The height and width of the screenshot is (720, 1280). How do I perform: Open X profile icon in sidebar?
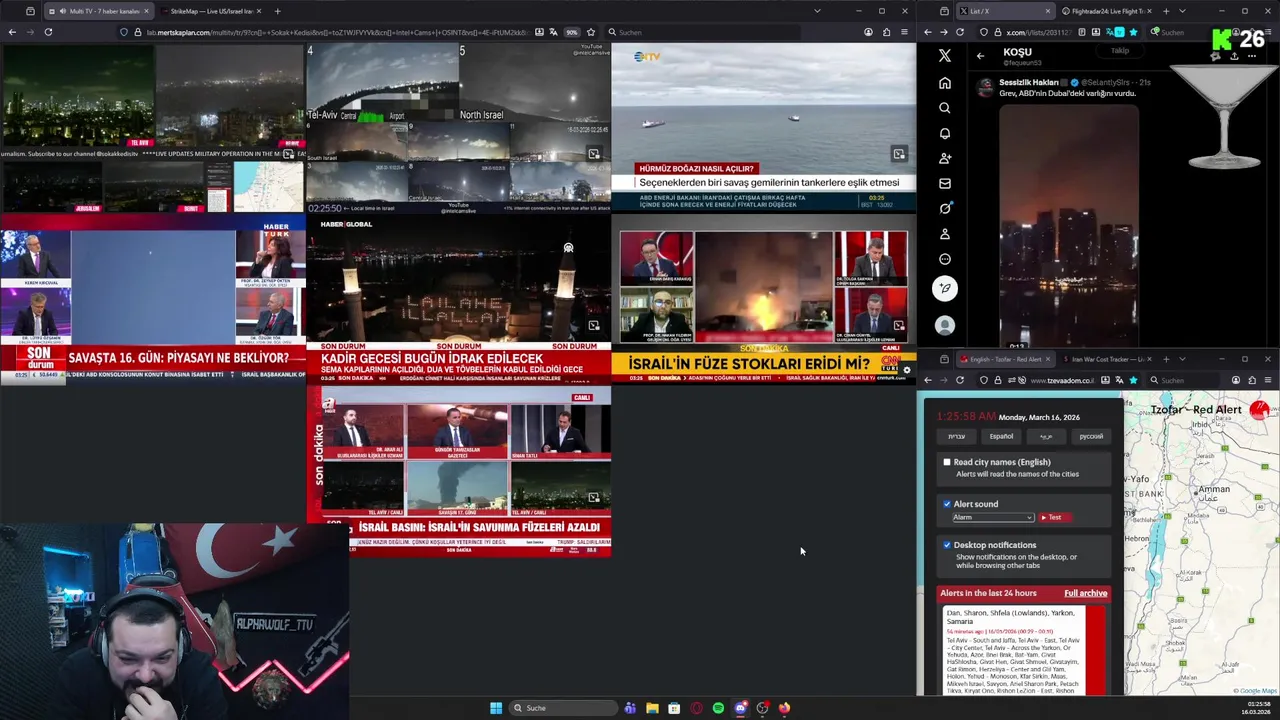pyautogui.click(x=945, y=234)
